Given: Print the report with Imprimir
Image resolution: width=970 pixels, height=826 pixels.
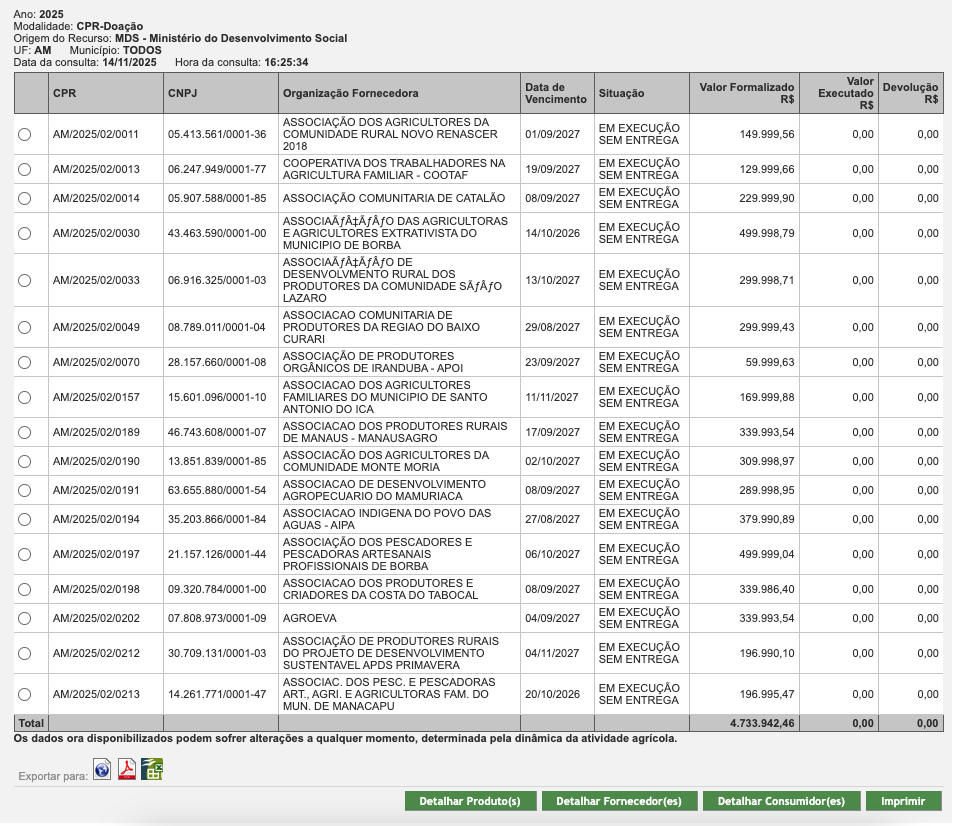Looking at the screenshot, I should 904,801.
